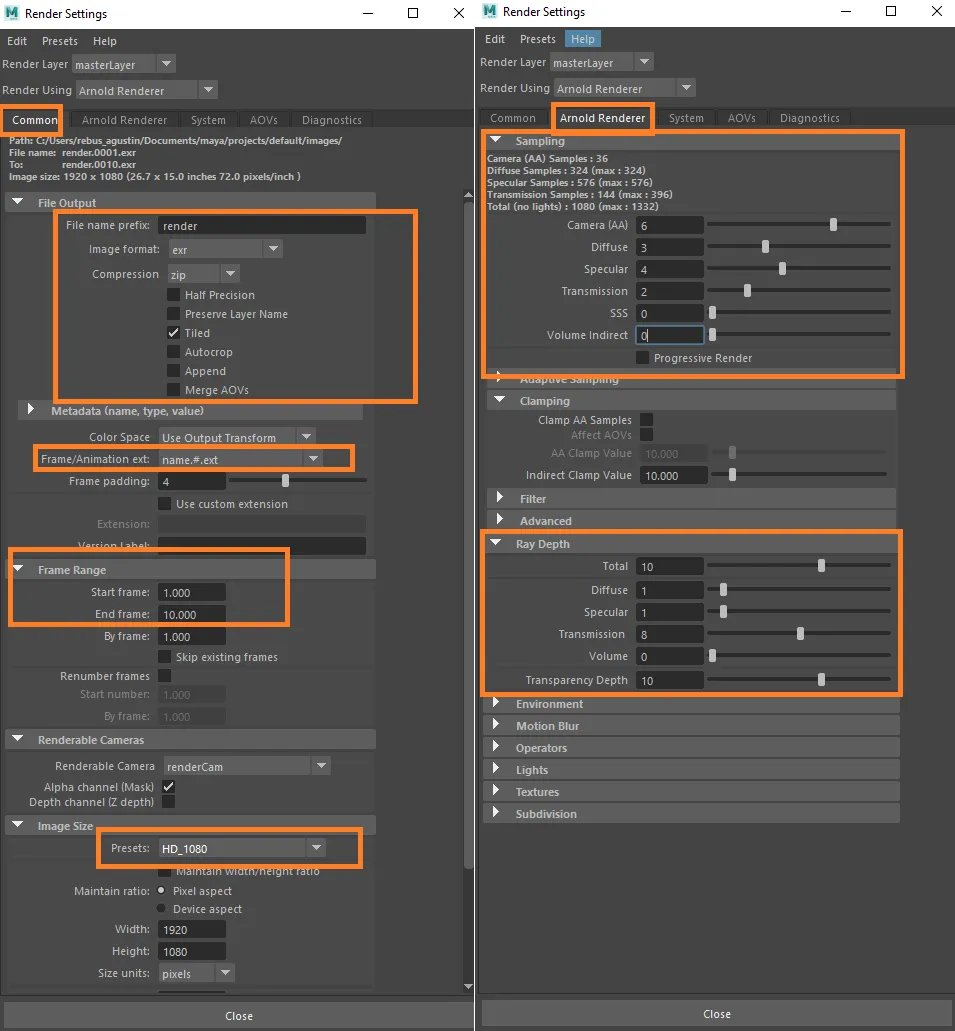Toggle the Merge AOVs checkbox
The image size is (955, 1031).
pyautogui.click(x=174, y=390)
